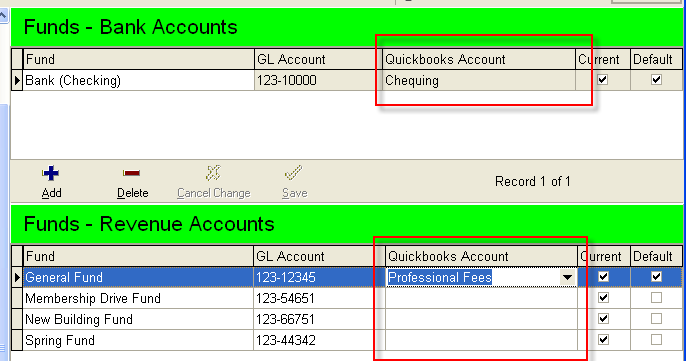Click Fund column header in Revenue Accounts

(138, 256)
